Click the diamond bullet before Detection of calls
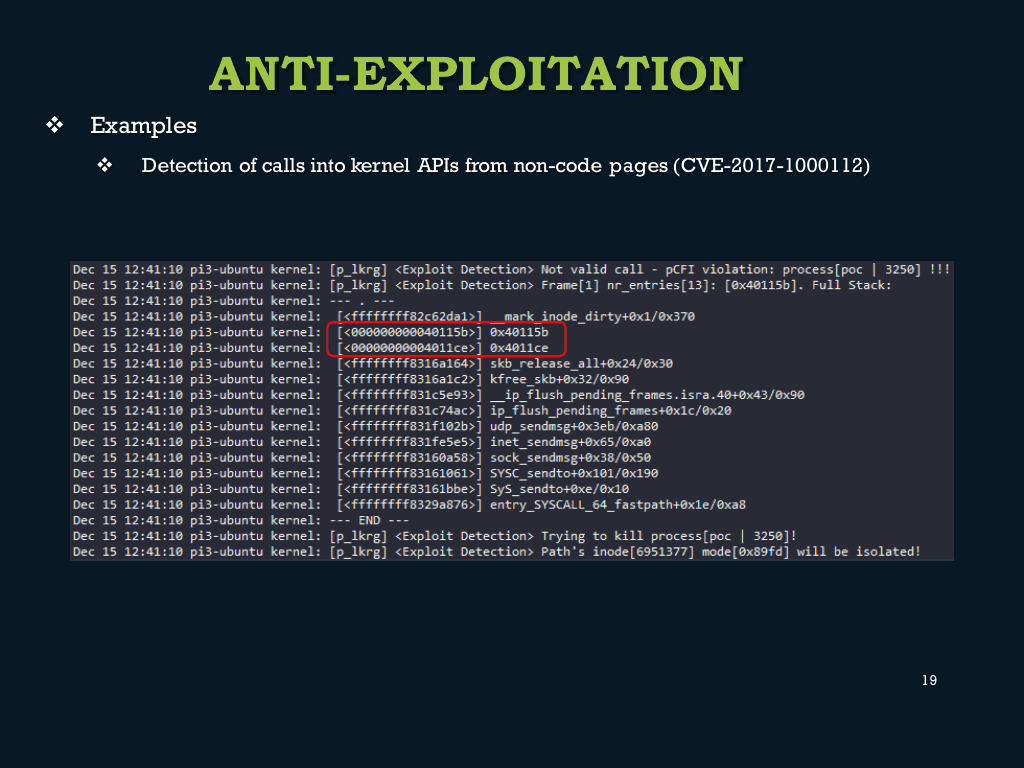 tap(104, 165)
